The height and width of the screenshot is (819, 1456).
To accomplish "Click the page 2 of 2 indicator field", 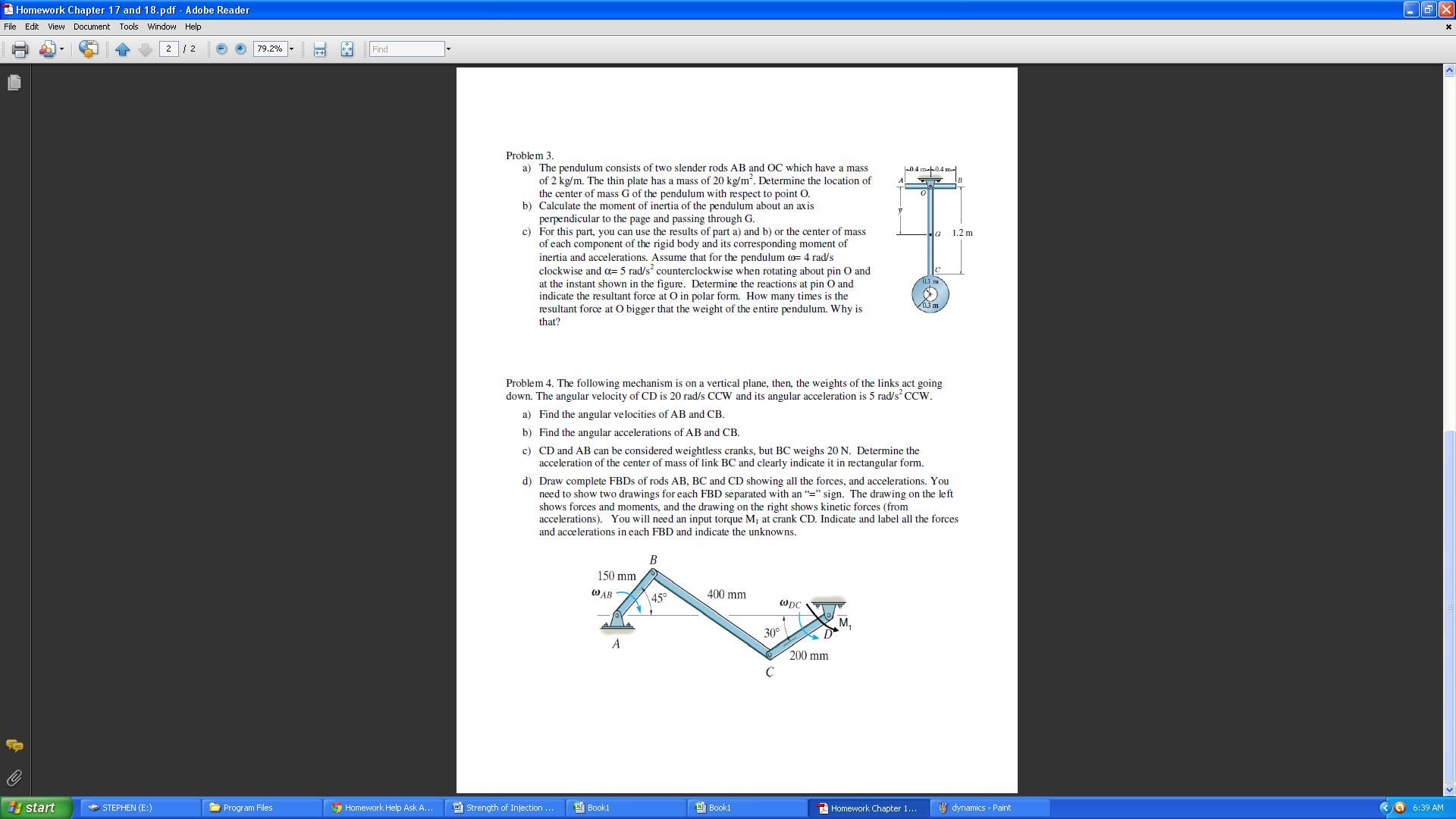I will point(168,48).
